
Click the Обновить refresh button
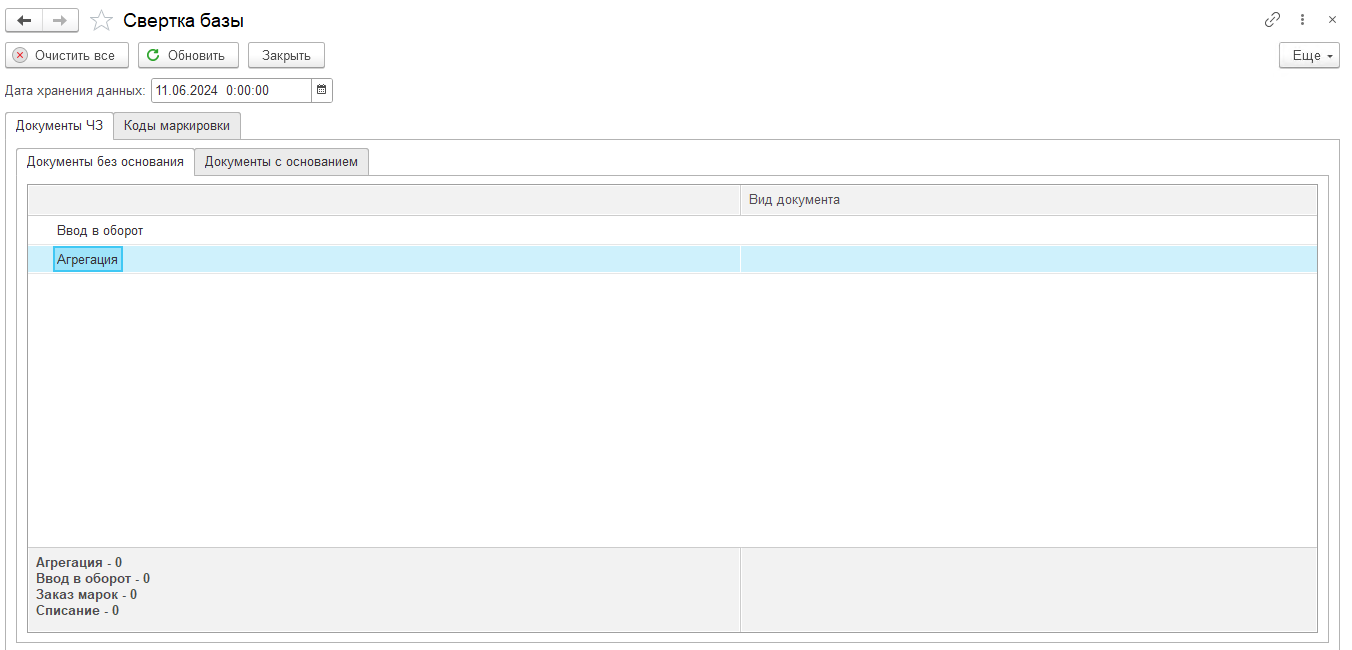[x=188, y=55]
